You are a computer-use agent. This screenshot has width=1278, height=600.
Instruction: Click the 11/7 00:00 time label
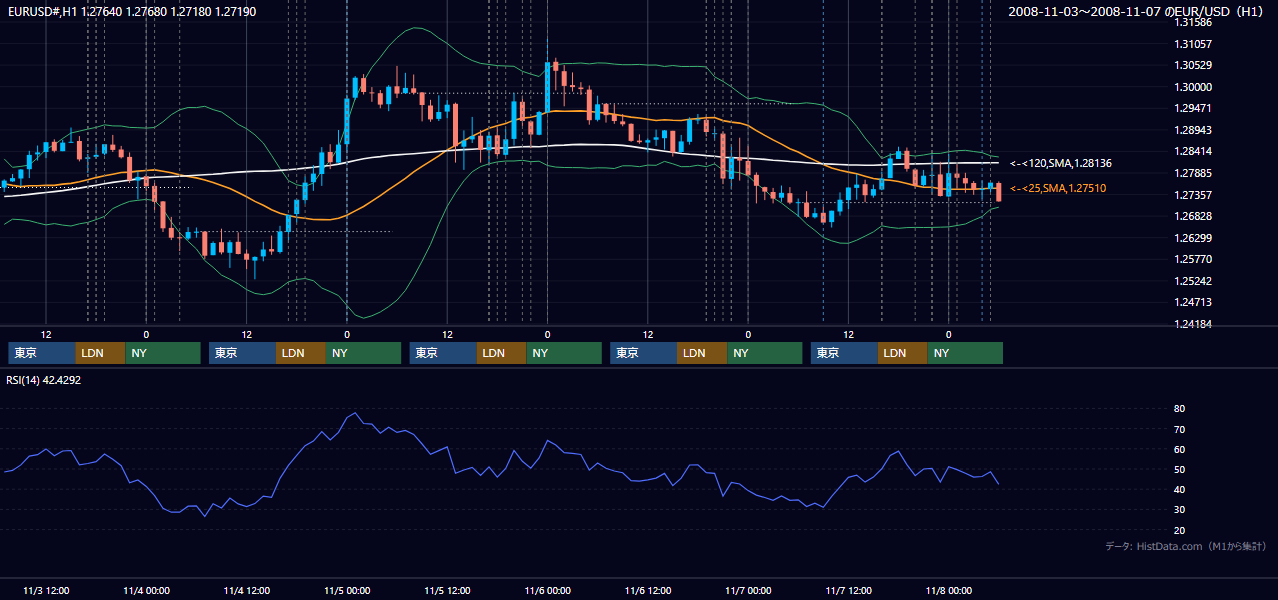click(748, 590)
